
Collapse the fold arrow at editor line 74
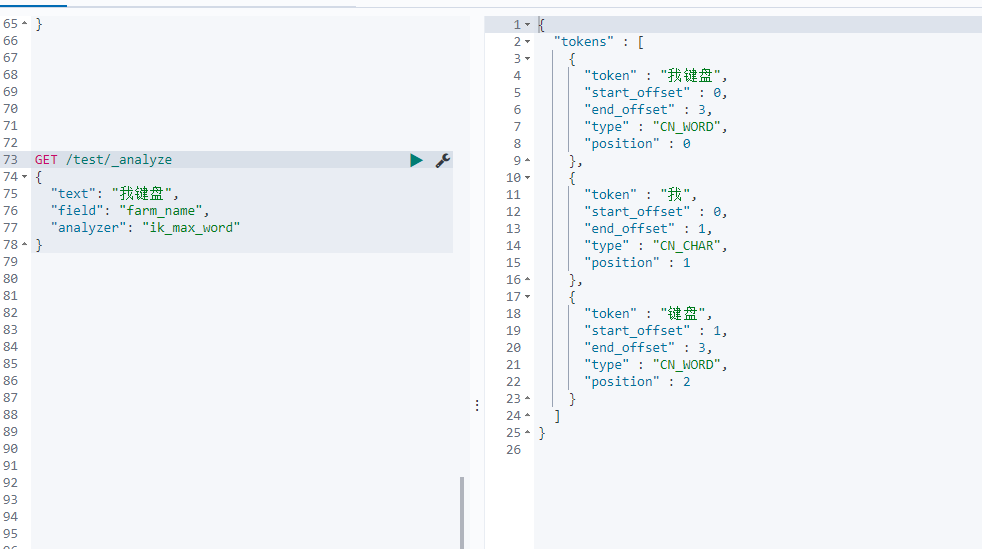click(24, 177)
